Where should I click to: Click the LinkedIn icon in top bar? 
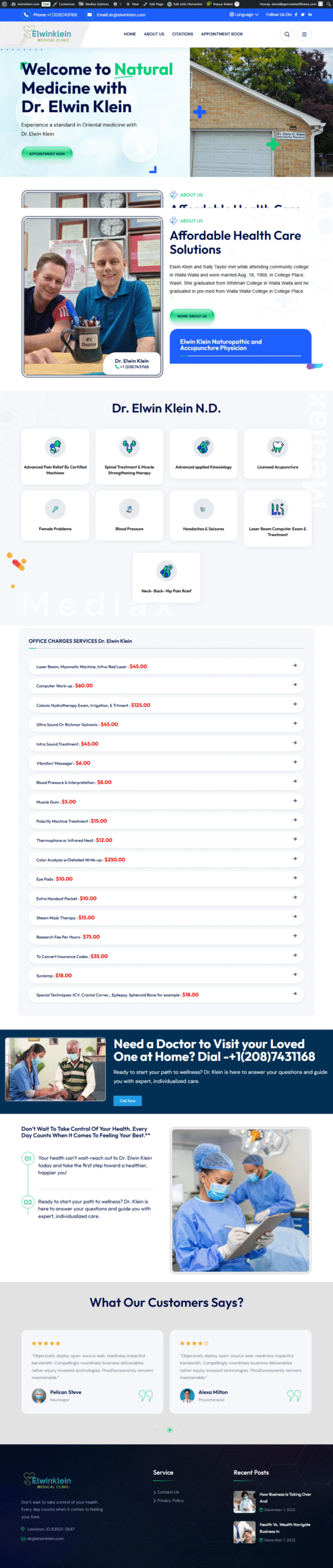[310, 15]
